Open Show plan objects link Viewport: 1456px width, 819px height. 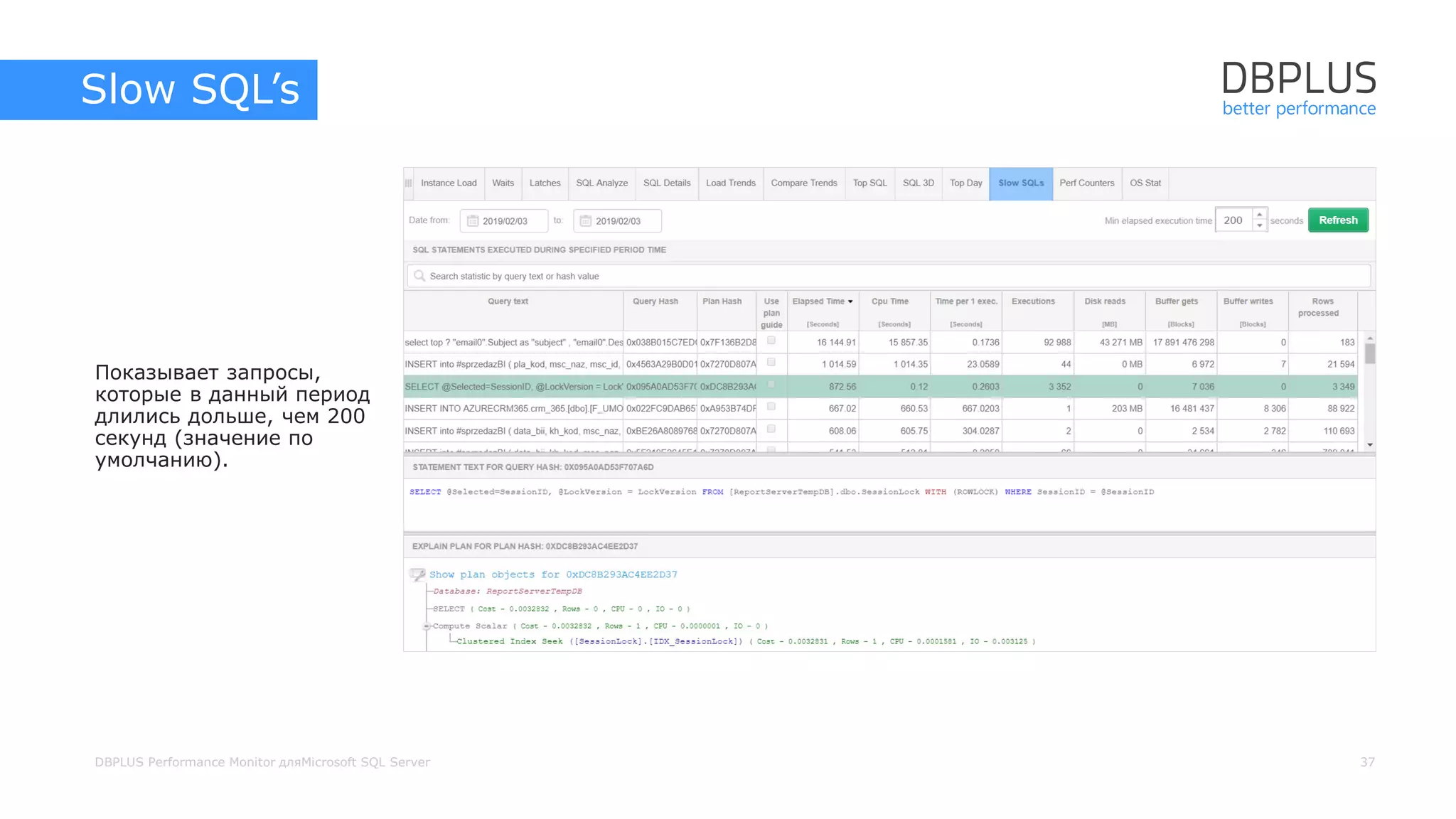pyautogui.click(x=552, y=574)
